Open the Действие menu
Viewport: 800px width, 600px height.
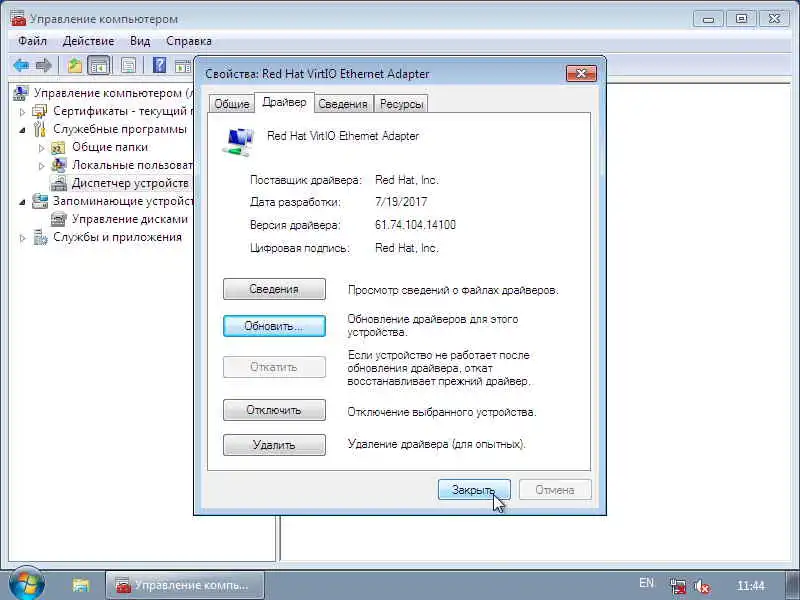tap(88, 41)
